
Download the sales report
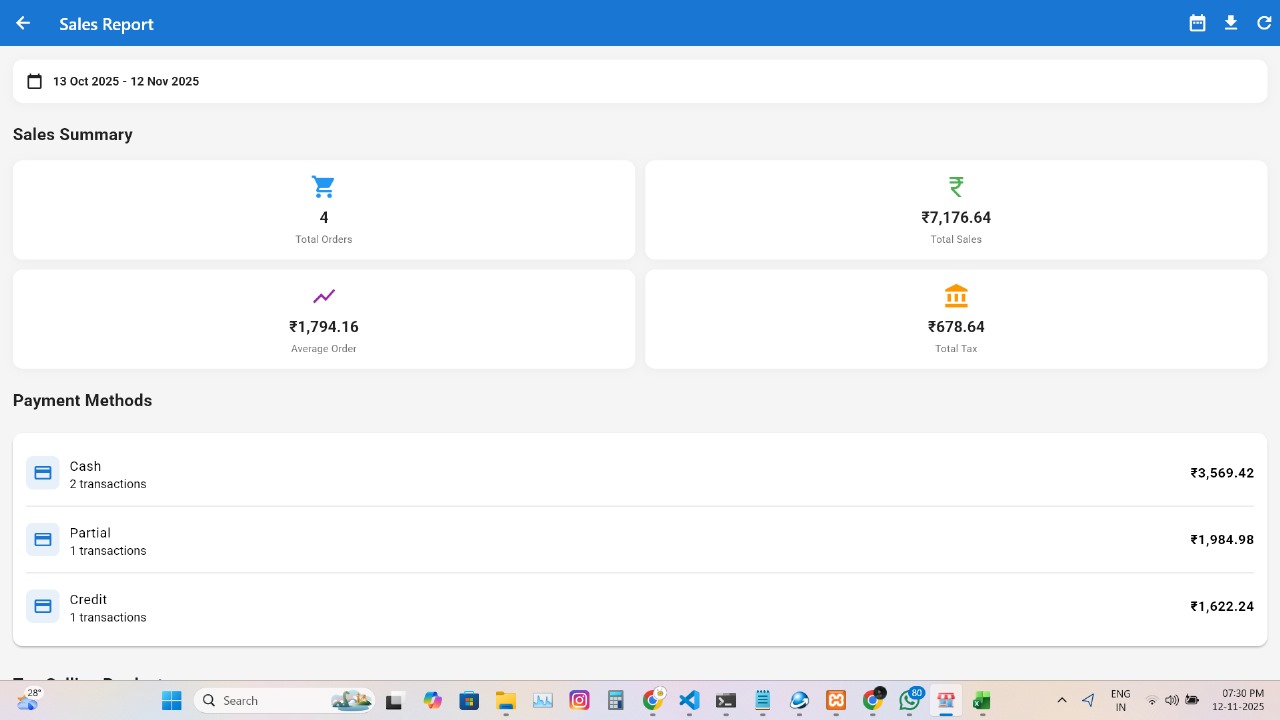coord(1231,23)
